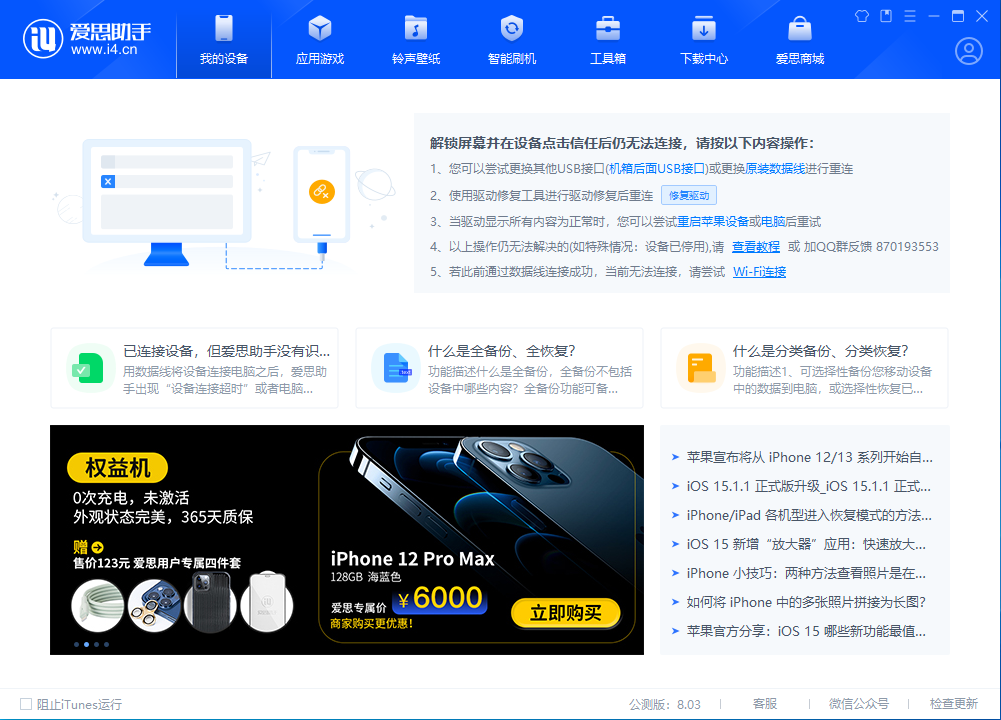Click the 机箱后面USB接口 link
This screenshot has width=1001, height=720.
click(x=658, y=169)
